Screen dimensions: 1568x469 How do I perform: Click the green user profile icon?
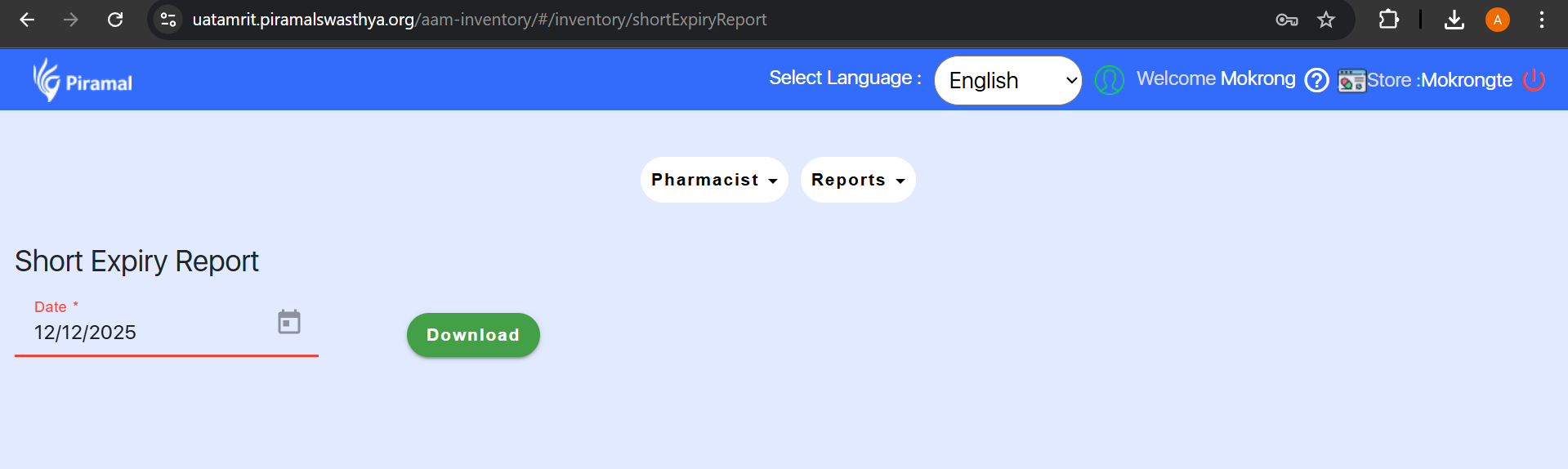point(1109,80)
